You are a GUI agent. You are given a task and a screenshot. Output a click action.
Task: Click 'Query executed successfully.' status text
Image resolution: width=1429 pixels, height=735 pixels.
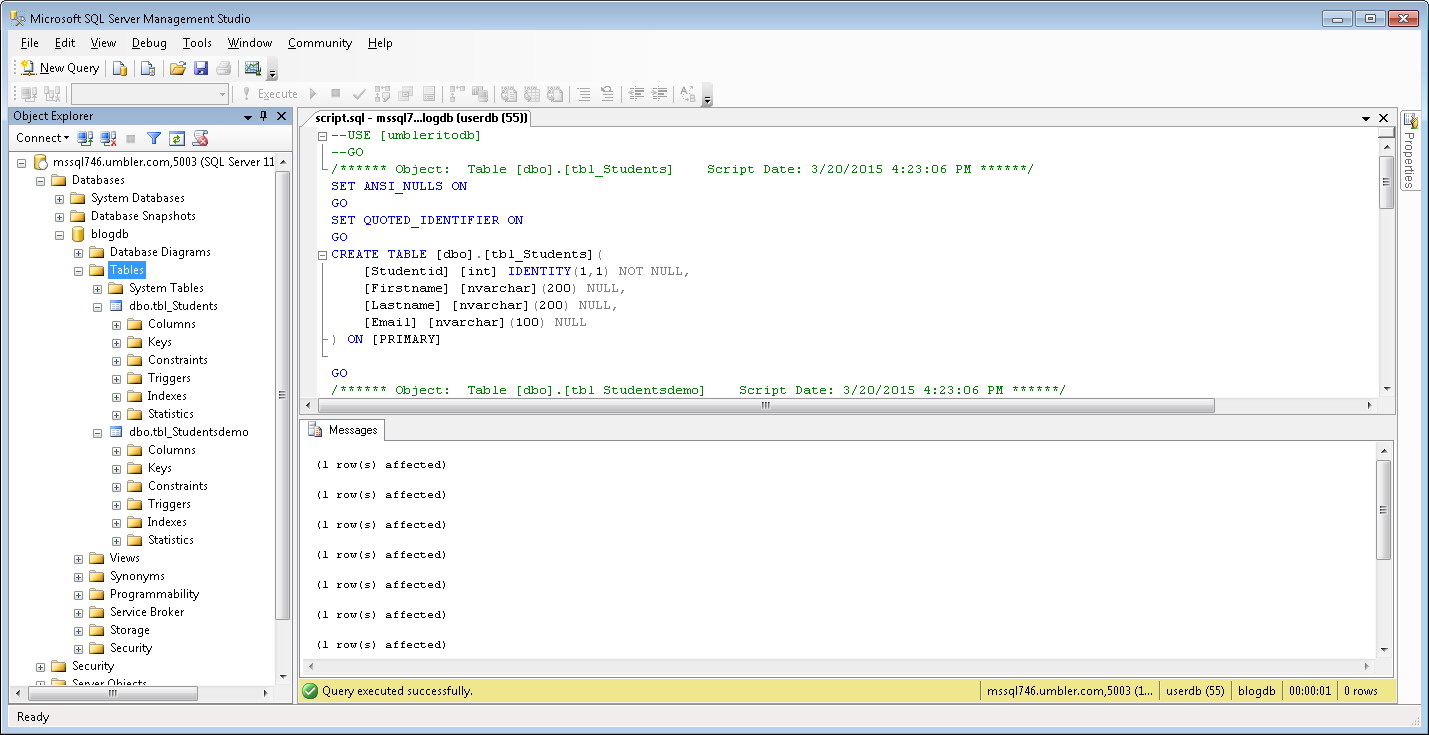click(397, 691)
